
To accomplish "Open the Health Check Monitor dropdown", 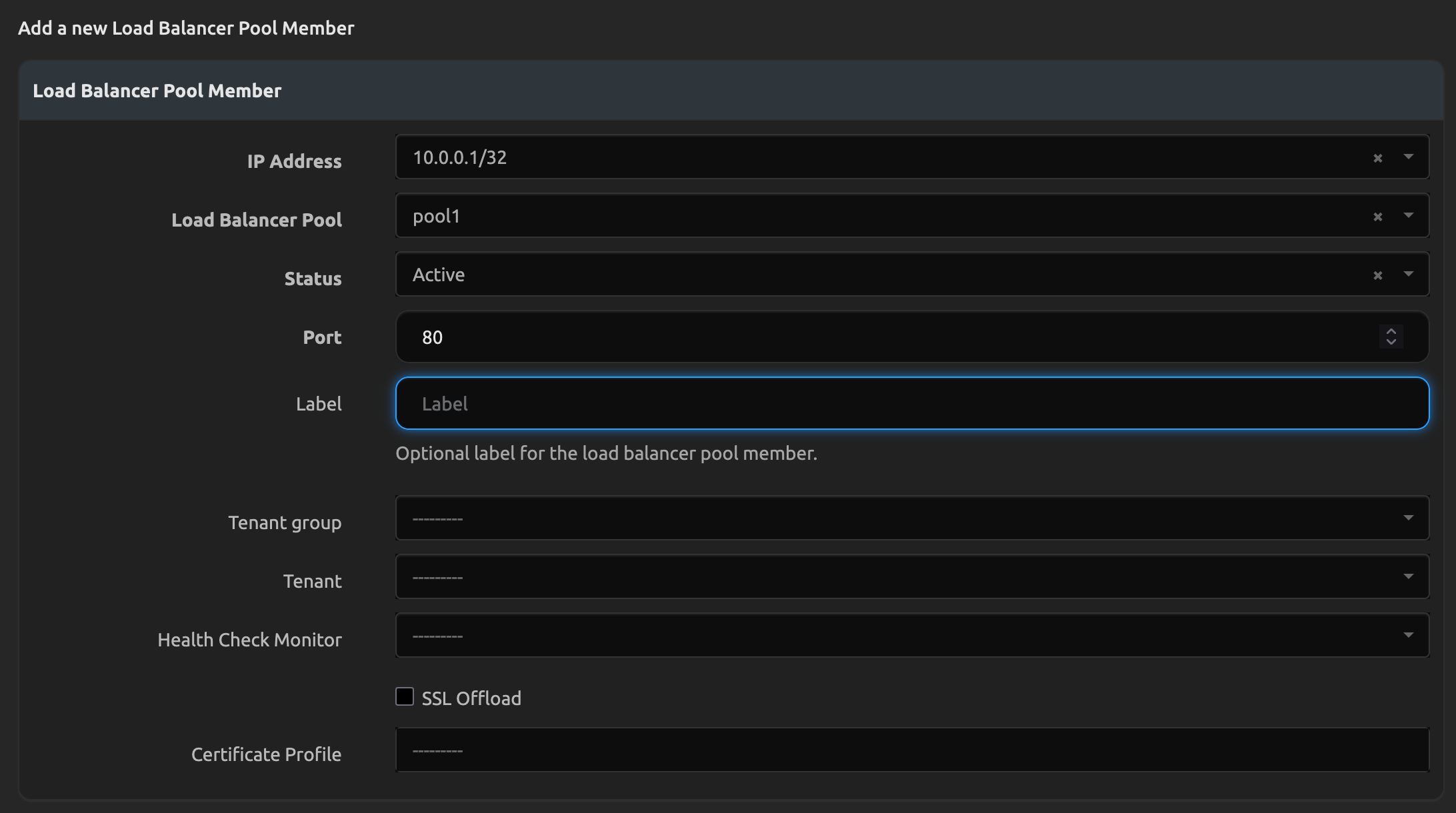I will (x=912, y=635).
